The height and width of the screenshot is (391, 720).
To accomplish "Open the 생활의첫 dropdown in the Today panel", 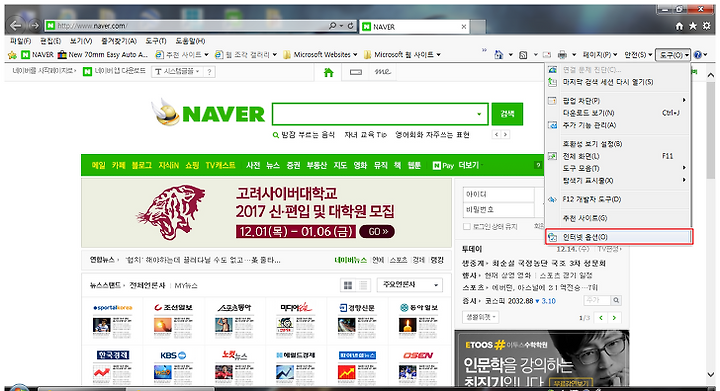I will click(480, 317).
